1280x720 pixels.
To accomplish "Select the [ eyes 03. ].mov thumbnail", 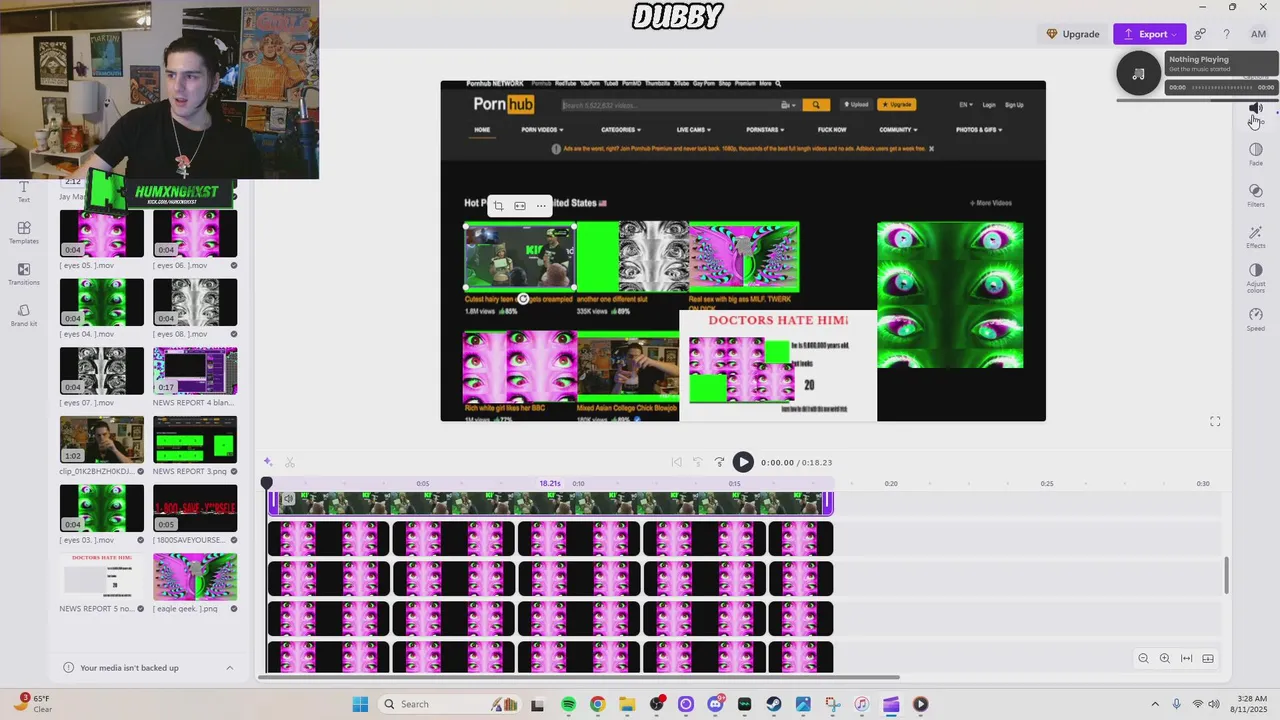I will pos(102,508).
